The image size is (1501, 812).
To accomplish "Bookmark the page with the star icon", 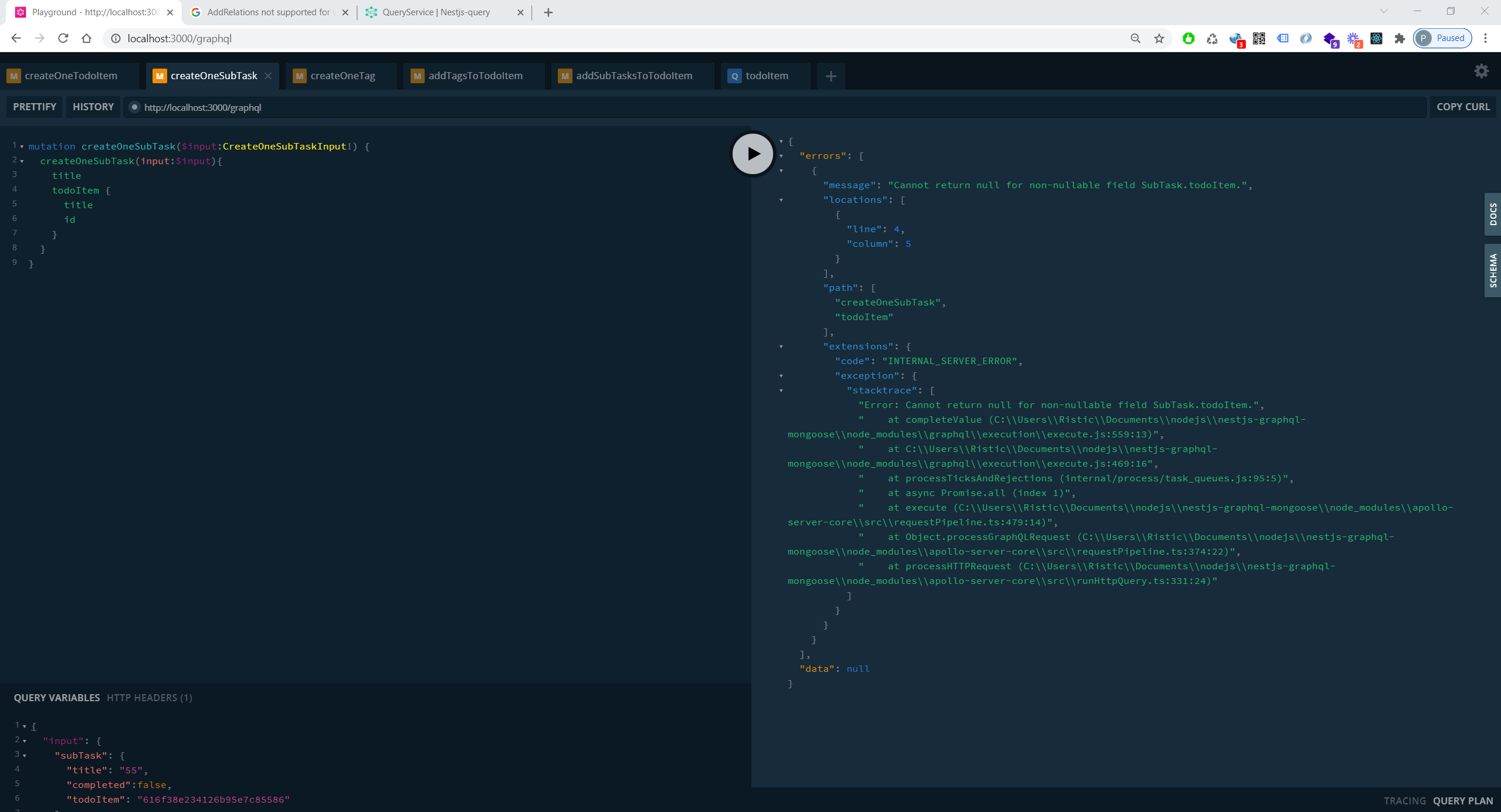I will (1158, 38).
